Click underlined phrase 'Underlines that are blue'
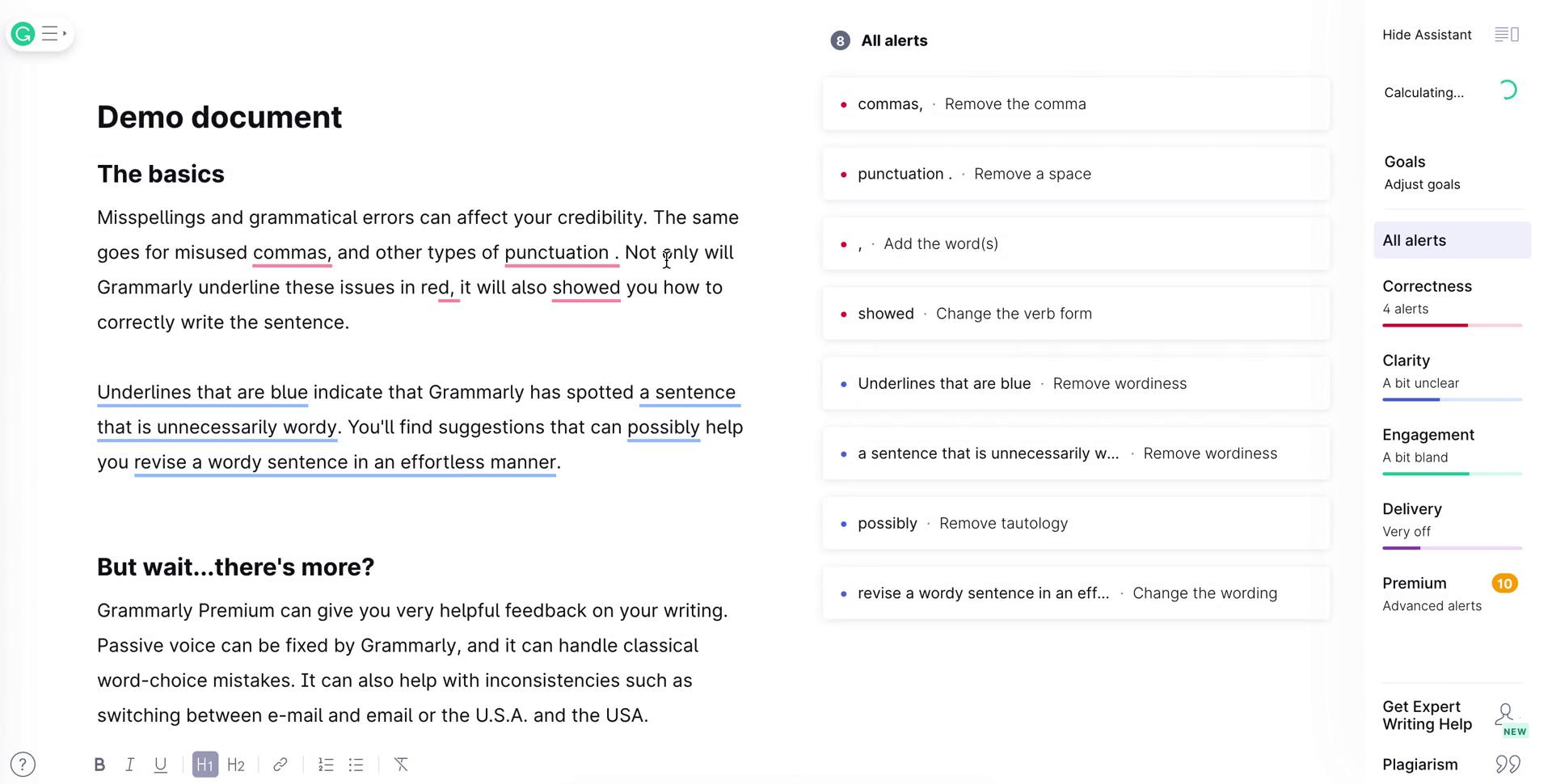 coord(202,392)
